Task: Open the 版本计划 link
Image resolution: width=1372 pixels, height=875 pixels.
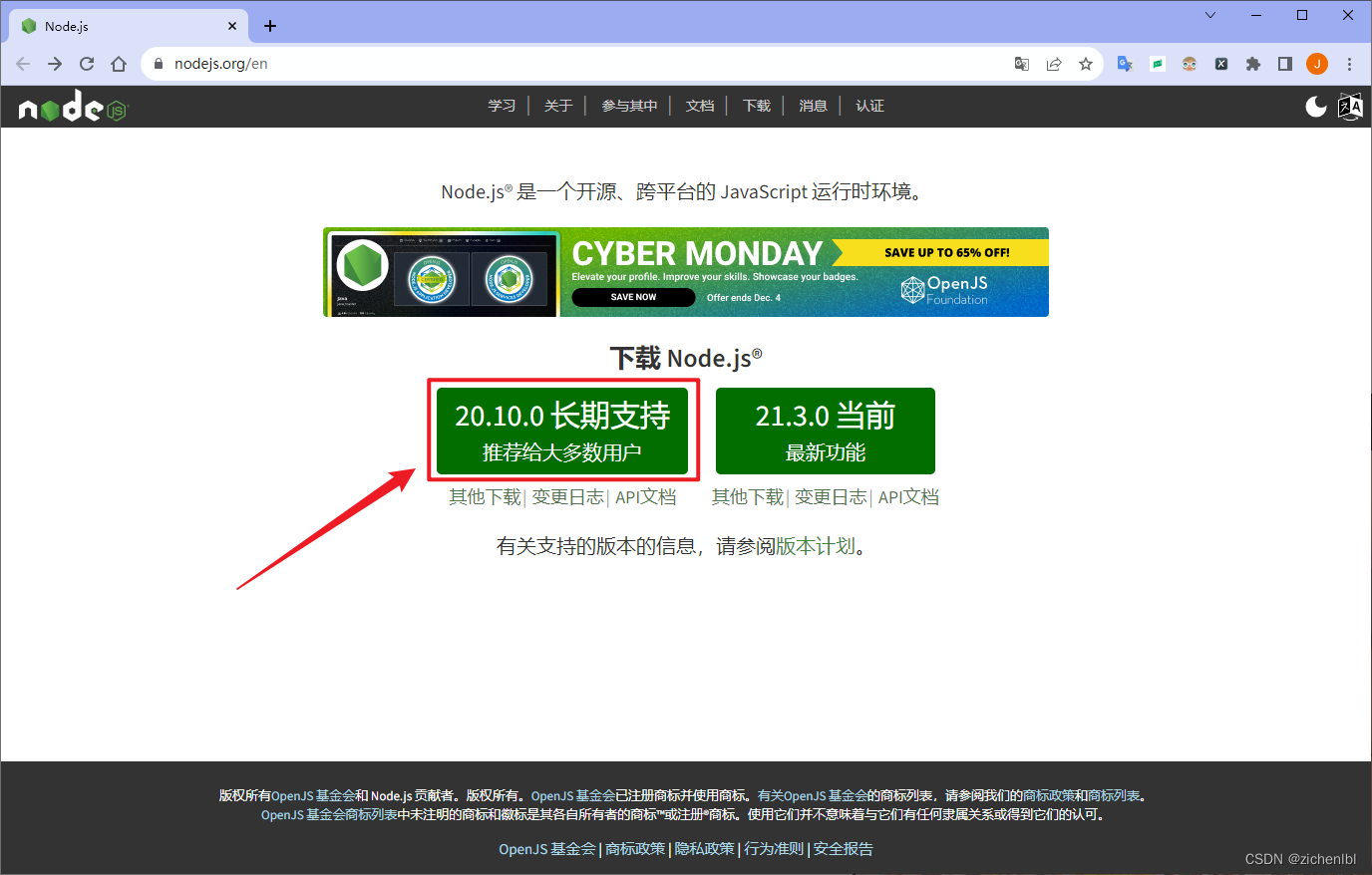Action: 816,546
